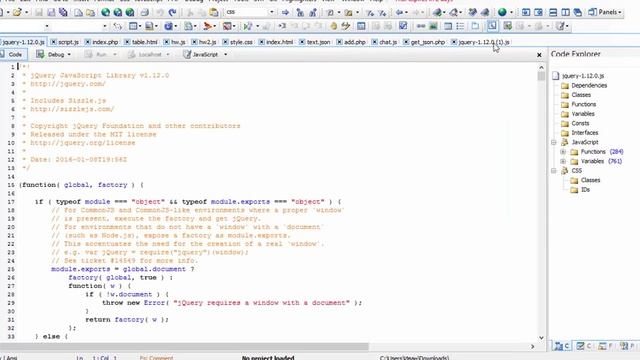Click the Save All toolbar icon
The height and width of the screenshot is (360, 640).
coord(63,12)
